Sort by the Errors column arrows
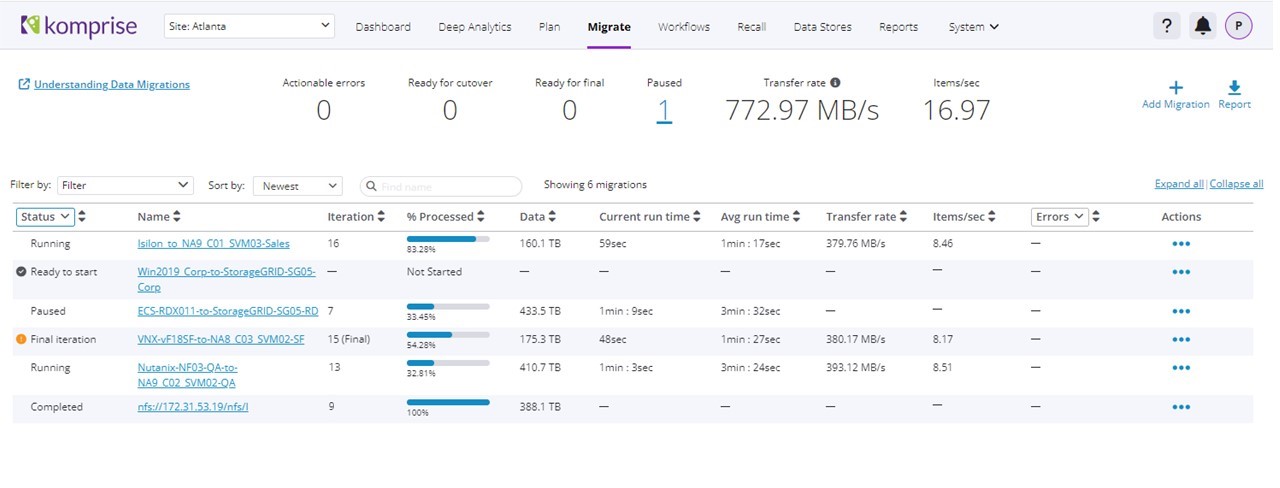The width and height of the screenshot is (1280, 488). (x=1096, y=216)
